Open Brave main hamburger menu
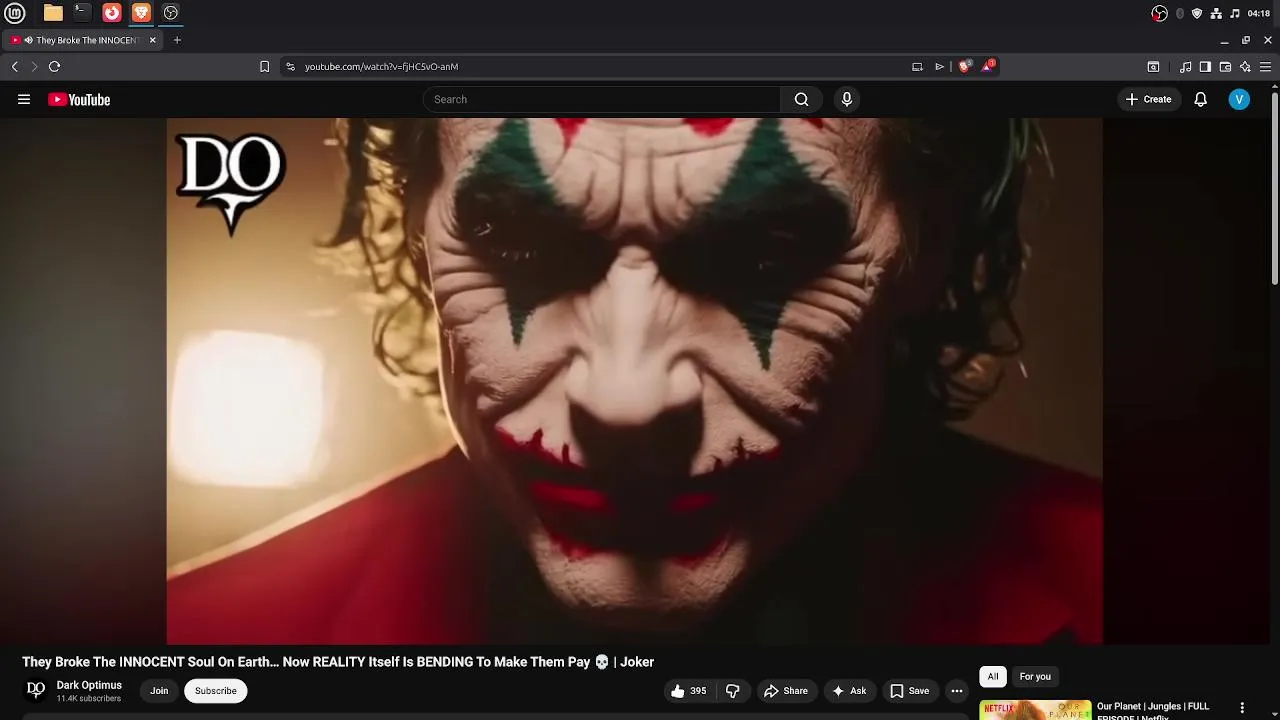 (x=1265, y=66)
